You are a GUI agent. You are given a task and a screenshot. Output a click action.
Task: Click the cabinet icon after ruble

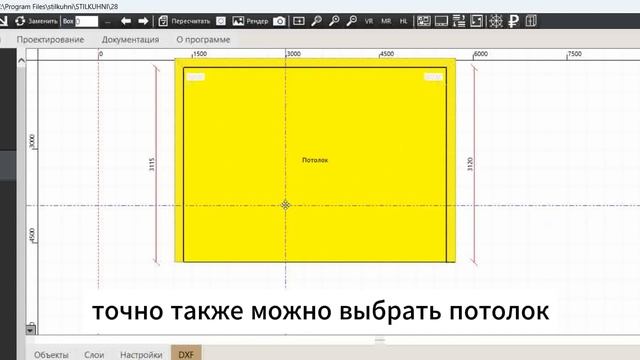531,21
